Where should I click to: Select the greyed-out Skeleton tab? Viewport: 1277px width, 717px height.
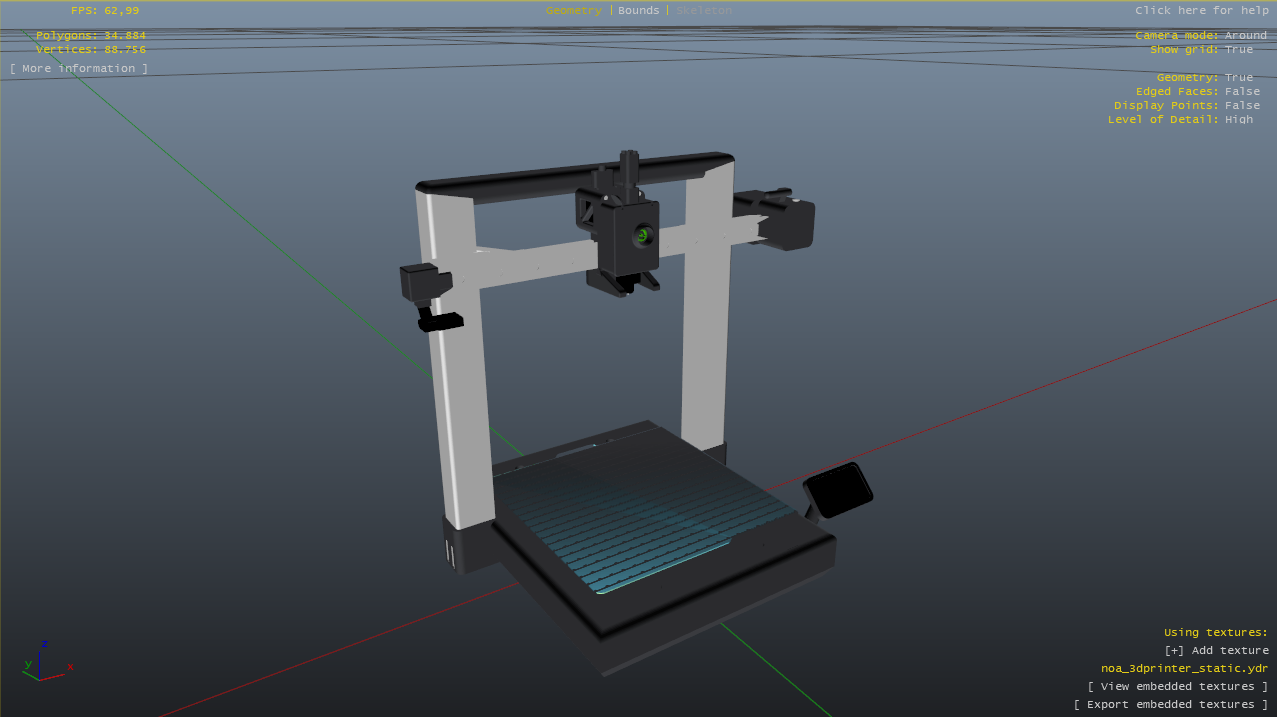click(x=704, y=10)
